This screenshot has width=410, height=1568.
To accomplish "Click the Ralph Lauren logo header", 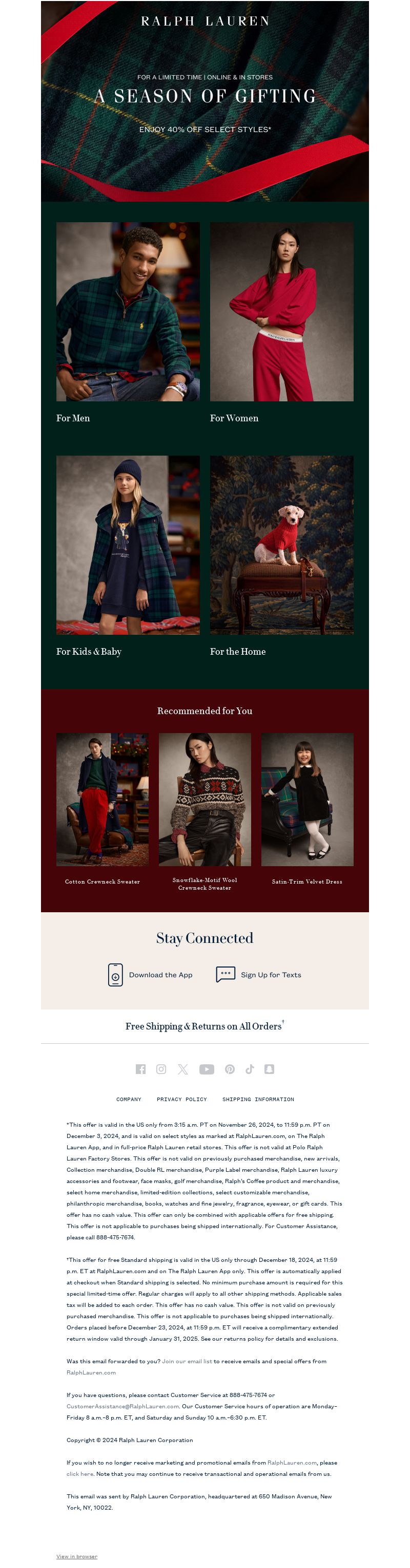I will pyautogui.click(x=204, y=22).
